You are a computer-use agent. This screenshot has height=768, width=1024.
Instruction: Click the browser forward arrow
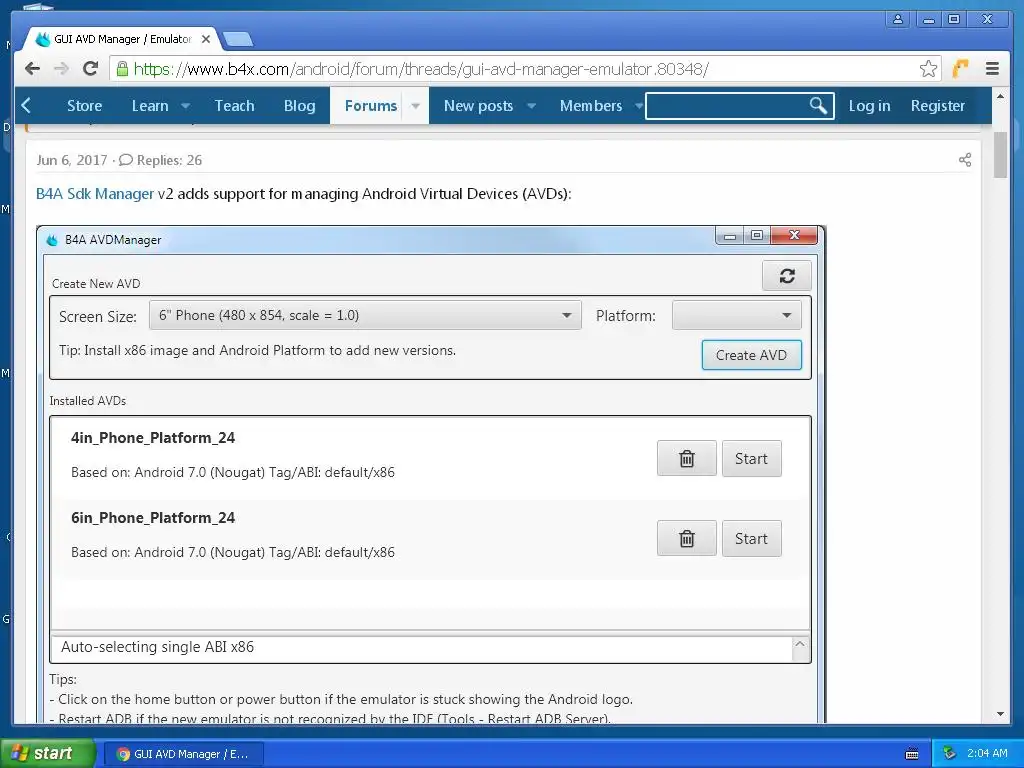click(x=61, y=69)
